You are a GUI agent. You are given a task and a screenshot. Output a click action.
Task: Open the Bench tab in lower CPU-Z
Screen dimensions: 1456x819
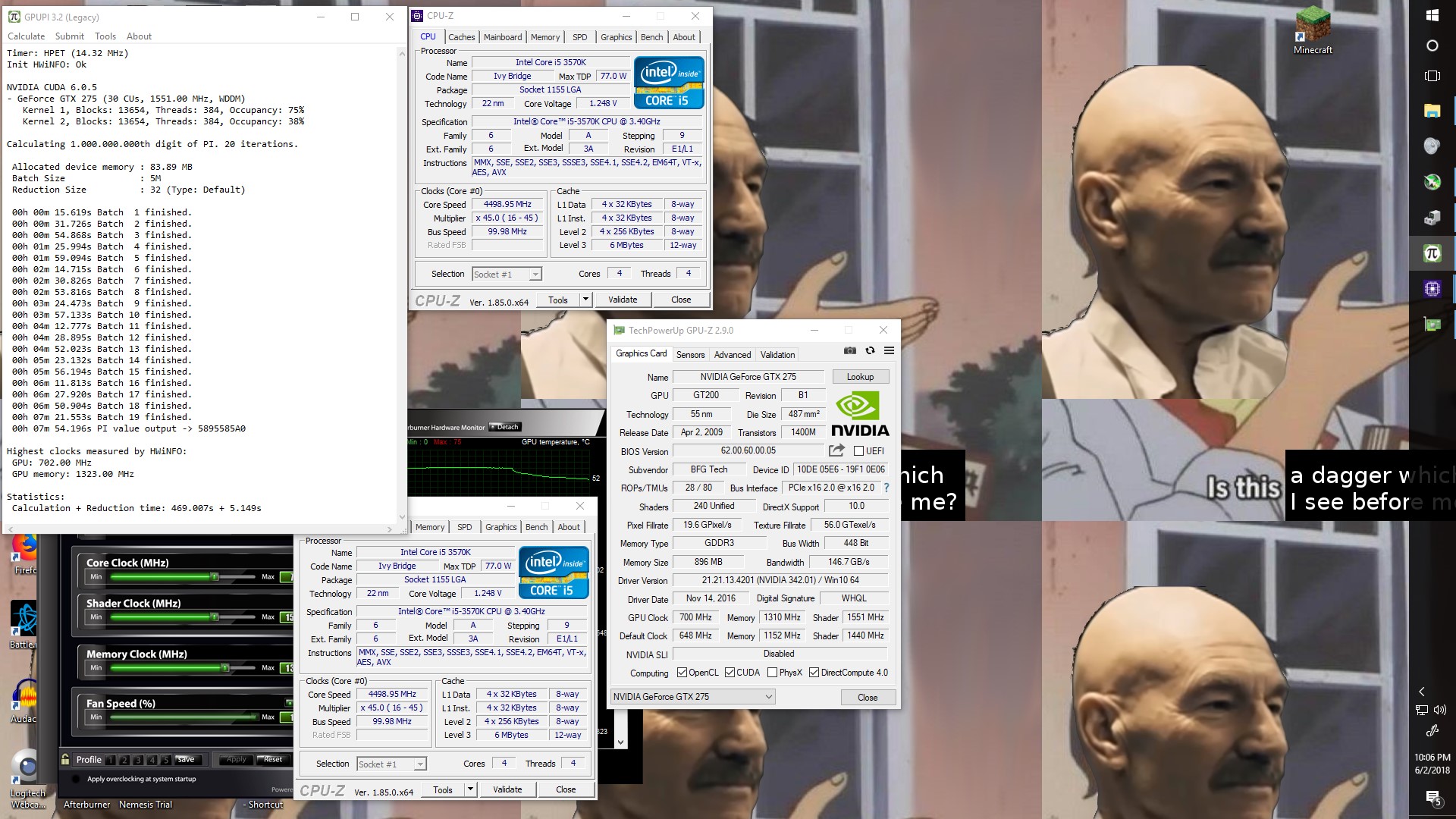[536, 527]
